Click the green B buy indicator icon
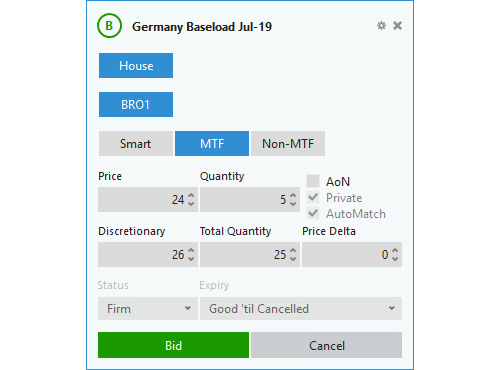 [x=109, y=26]
